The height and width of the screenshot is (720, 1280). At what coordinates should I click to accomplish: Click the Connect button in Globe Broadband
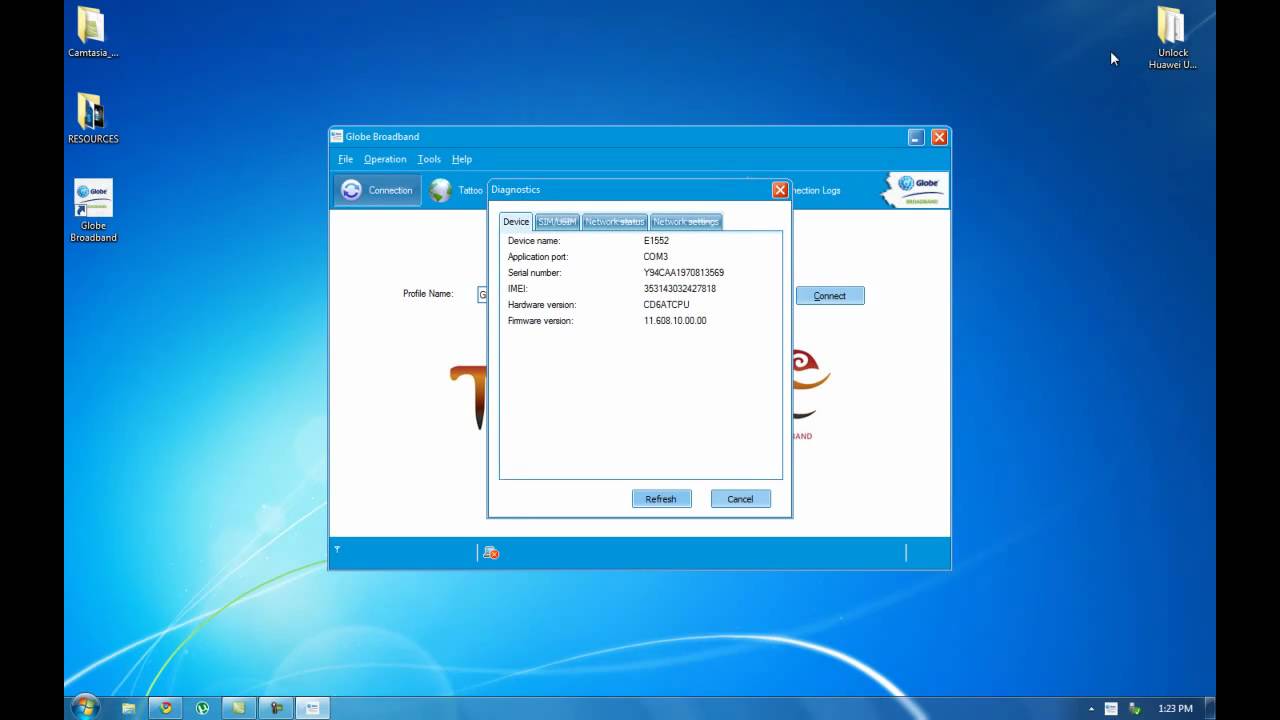(830, 296)
